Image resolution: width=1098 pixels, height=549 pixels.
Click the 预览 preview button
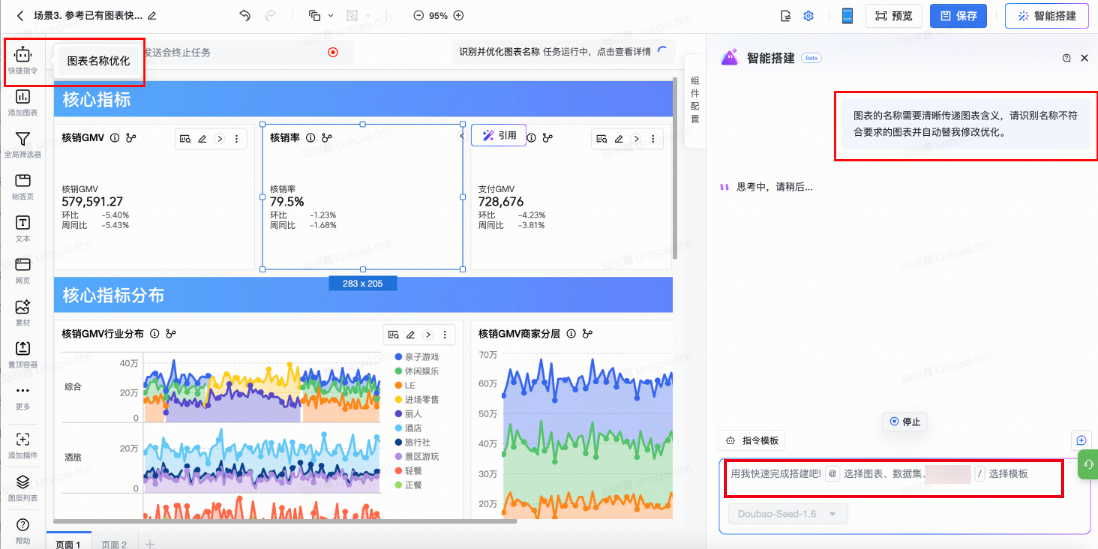[x=893, y=16]
